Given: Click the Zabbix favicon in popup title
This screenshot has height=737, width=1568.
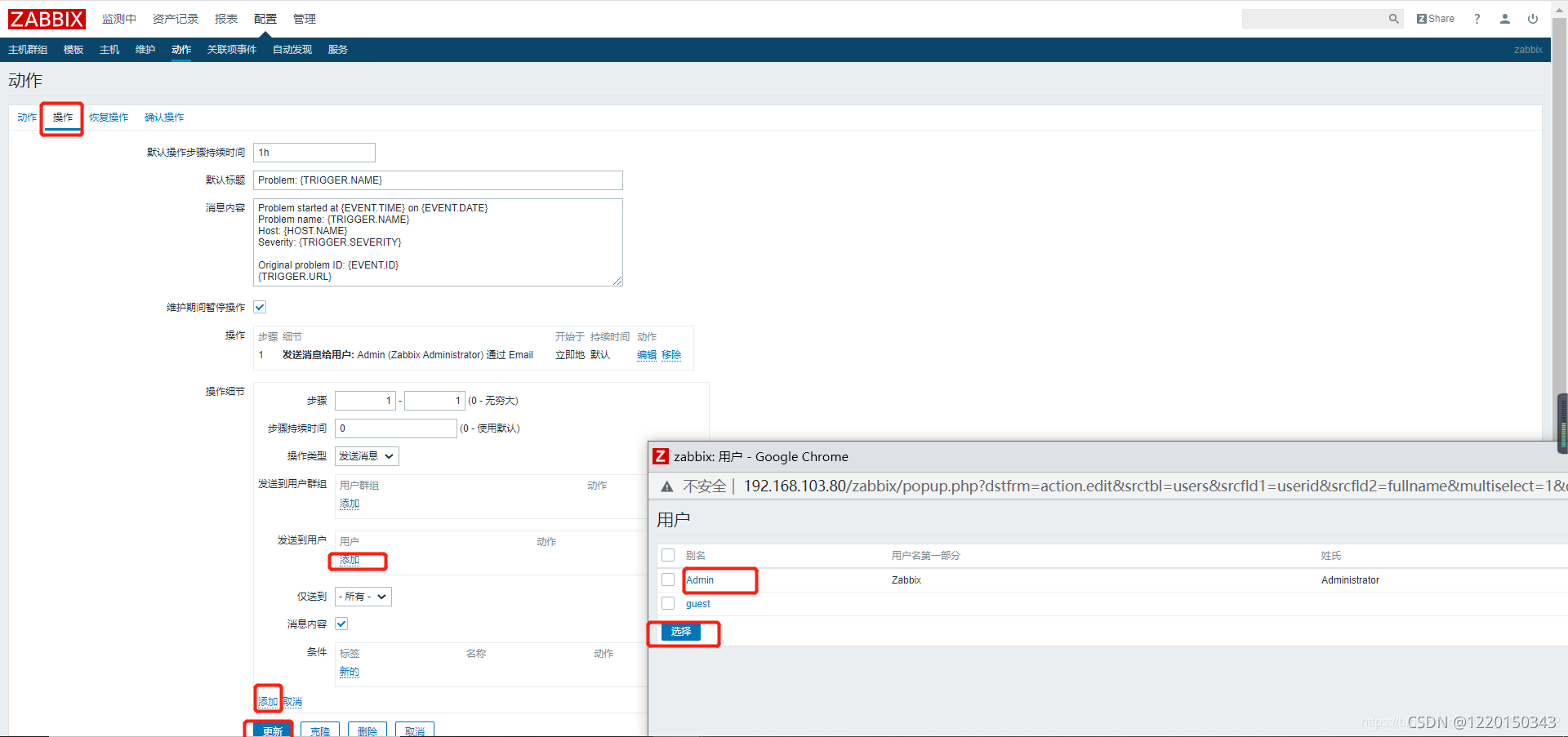Looking at the screenshot, I should coord(661,456).
